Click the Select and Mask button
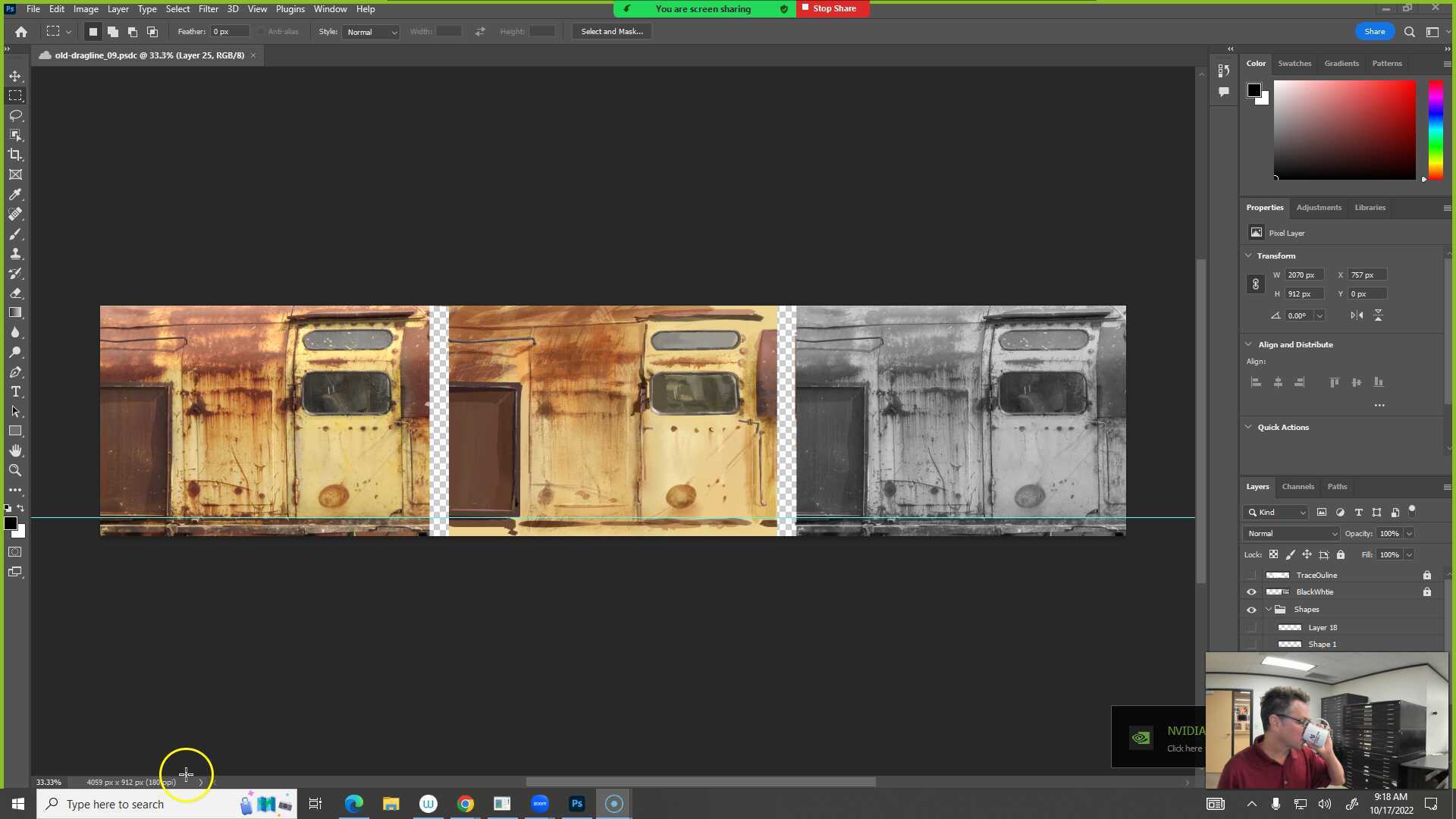This screenshot has width=1456, height=819. click(x=611, y=32)
